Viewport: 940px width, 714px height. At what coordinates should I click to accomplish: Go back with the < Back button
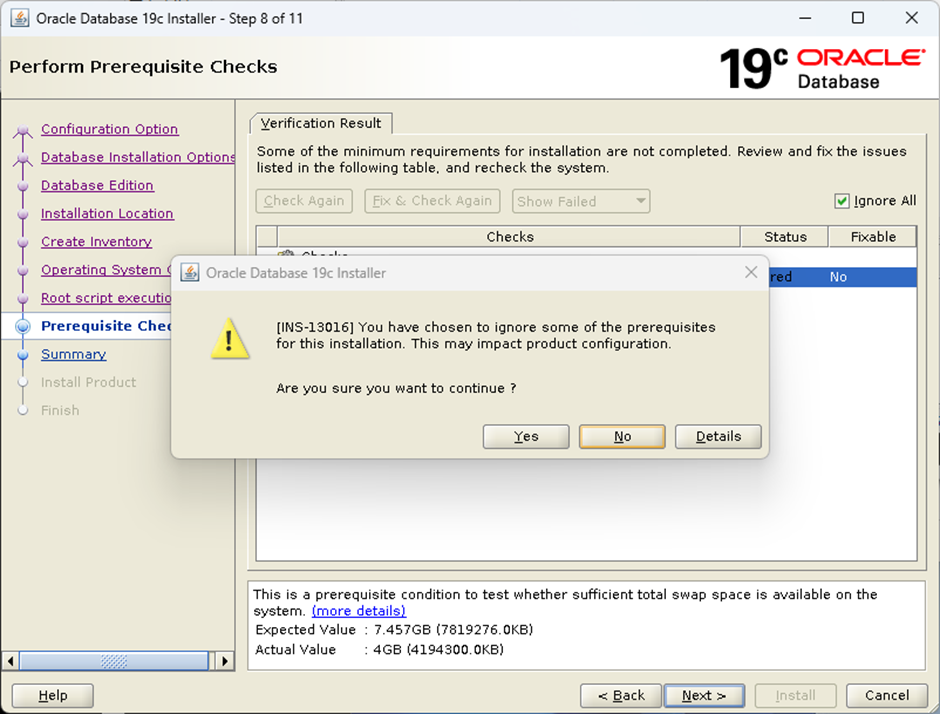(x=621, y=695)
